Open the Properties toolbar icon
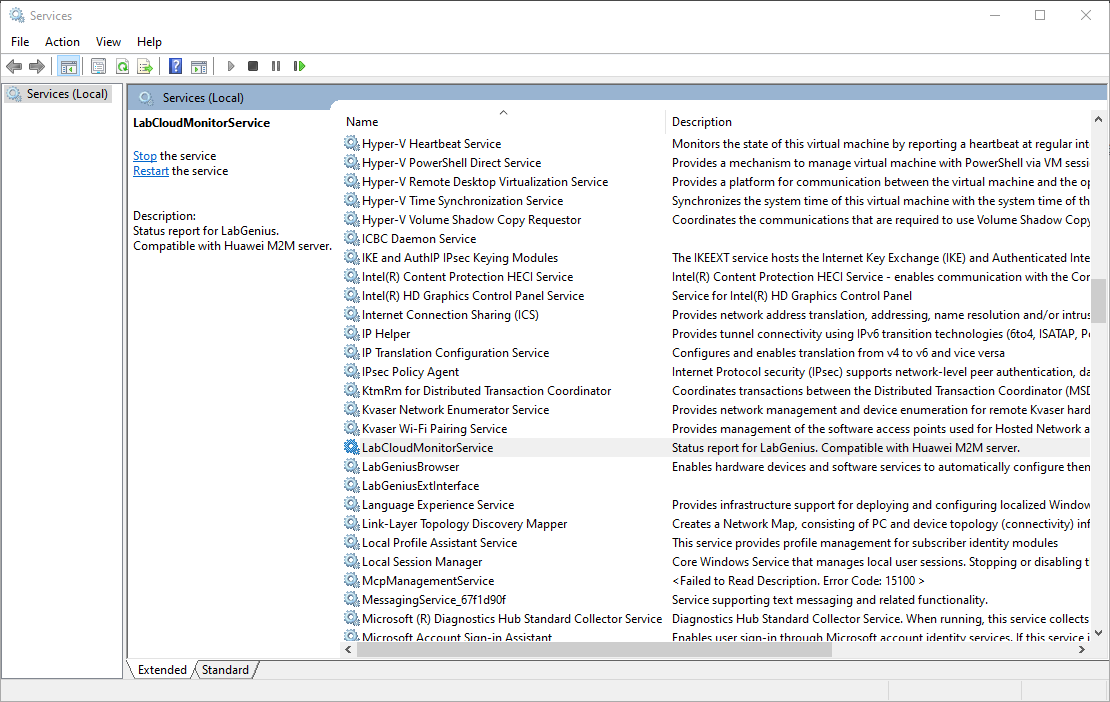 [98, 67]
